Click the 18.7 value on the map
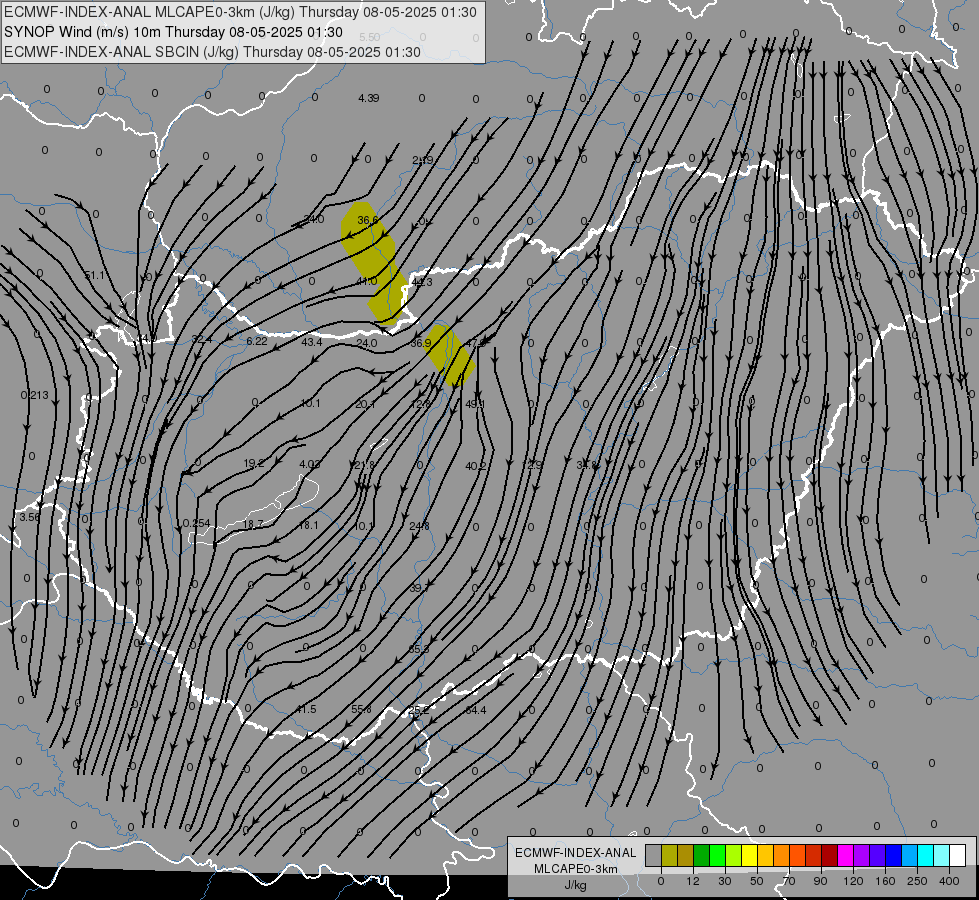The image size is (979, 900). click(x=253, y=524)
